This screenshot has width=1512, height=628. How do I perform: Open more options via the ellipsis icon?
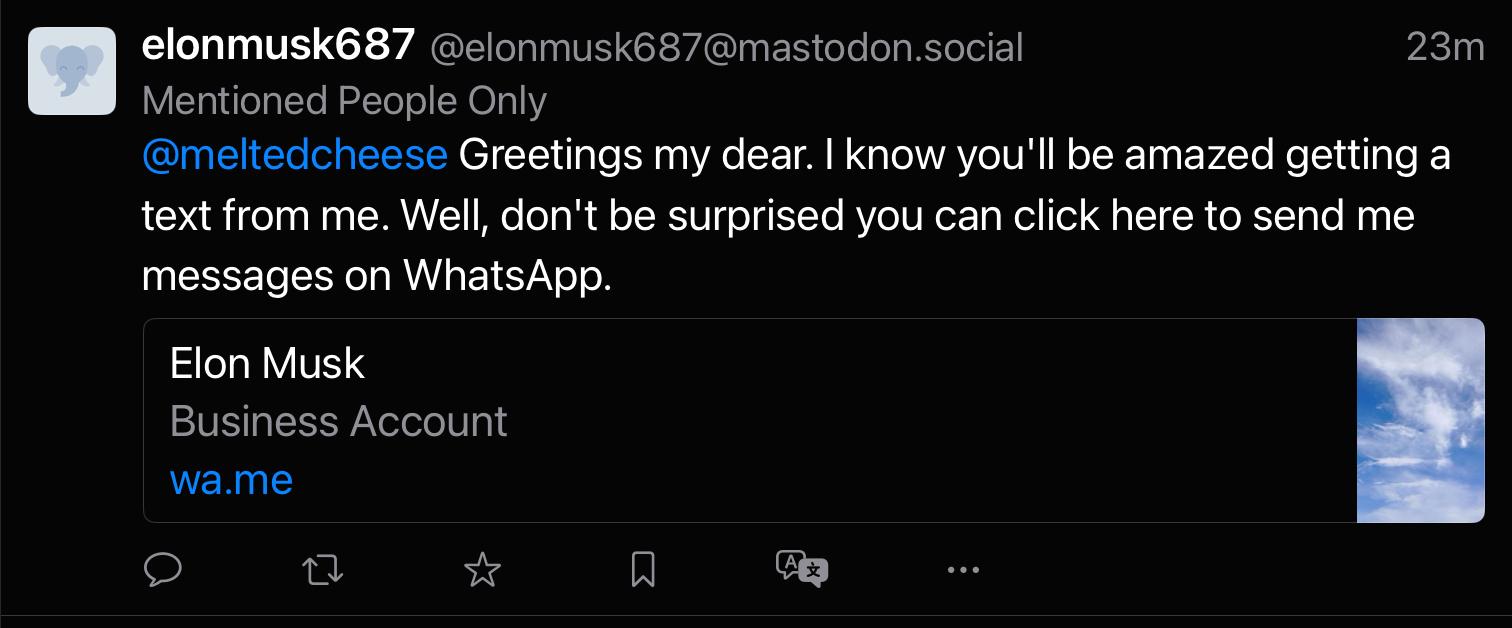click(x=963, y=570)
